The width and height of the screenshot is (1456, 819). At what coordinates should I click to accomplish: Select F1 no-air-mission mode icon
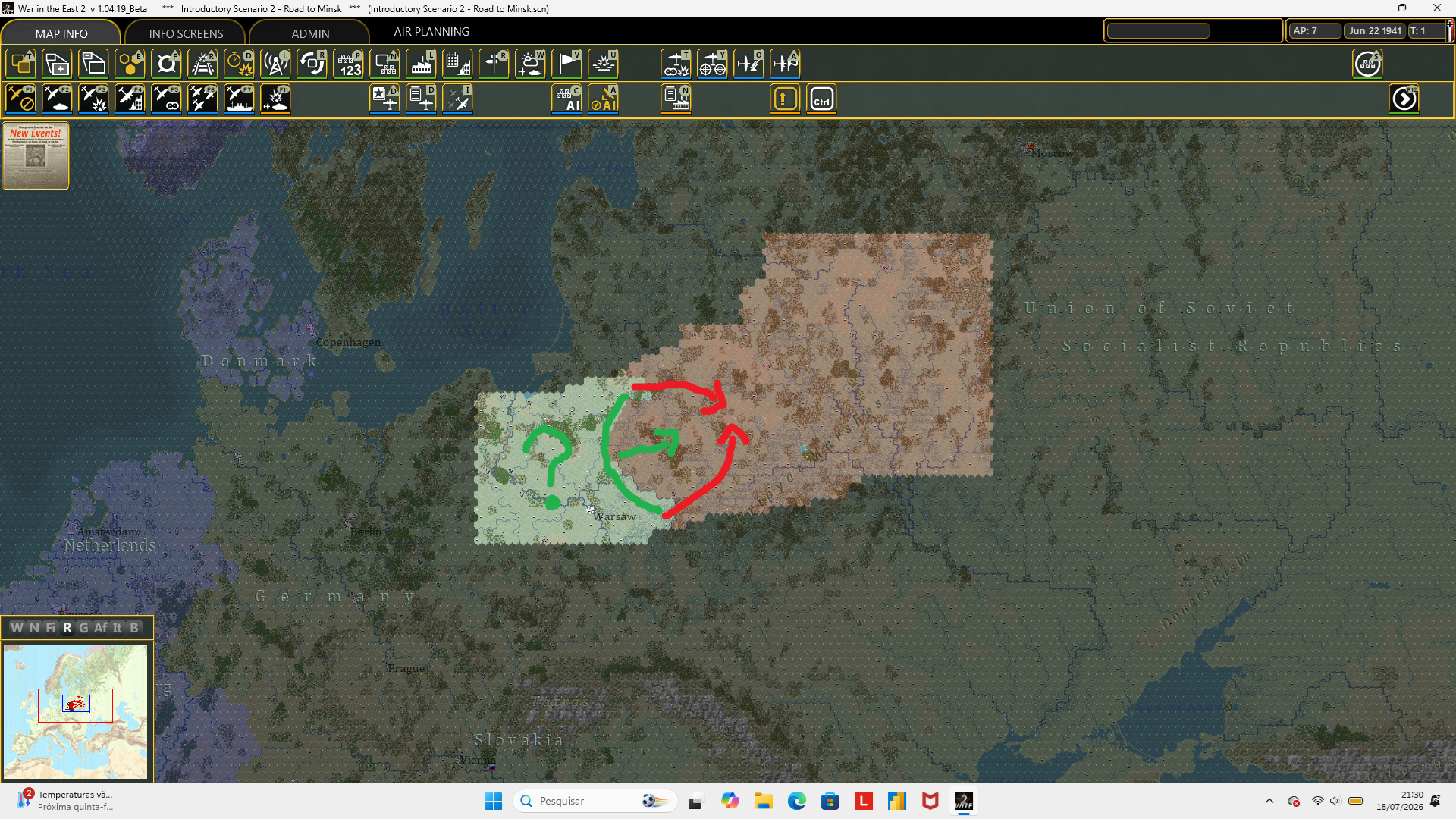(x=21, y=99)
